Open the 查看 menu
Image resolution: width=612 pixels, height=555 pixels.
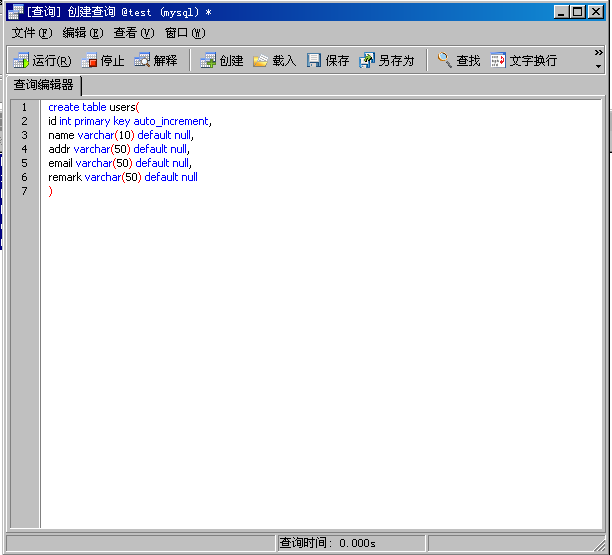click(134, 33)
